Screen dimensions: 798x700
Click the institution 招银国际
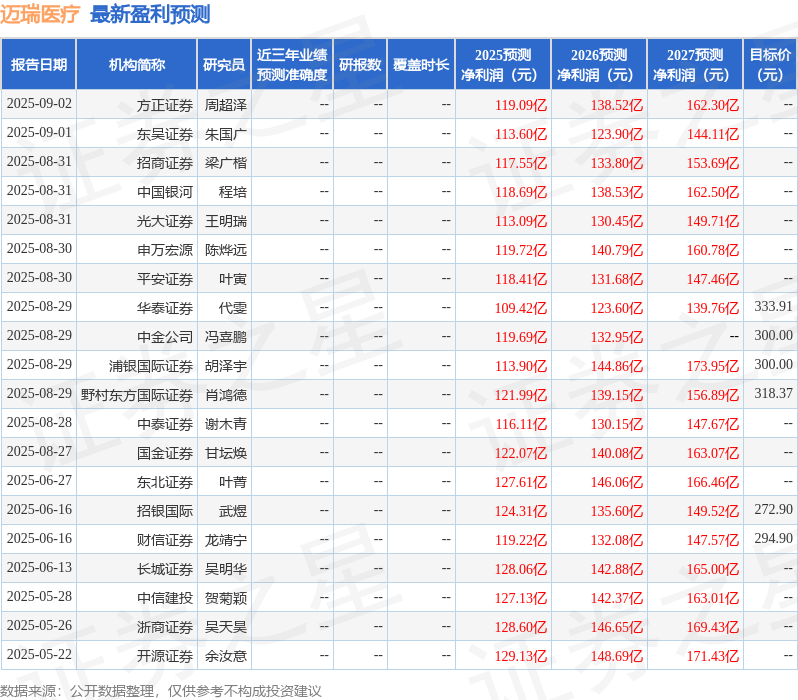pos(165,512)
